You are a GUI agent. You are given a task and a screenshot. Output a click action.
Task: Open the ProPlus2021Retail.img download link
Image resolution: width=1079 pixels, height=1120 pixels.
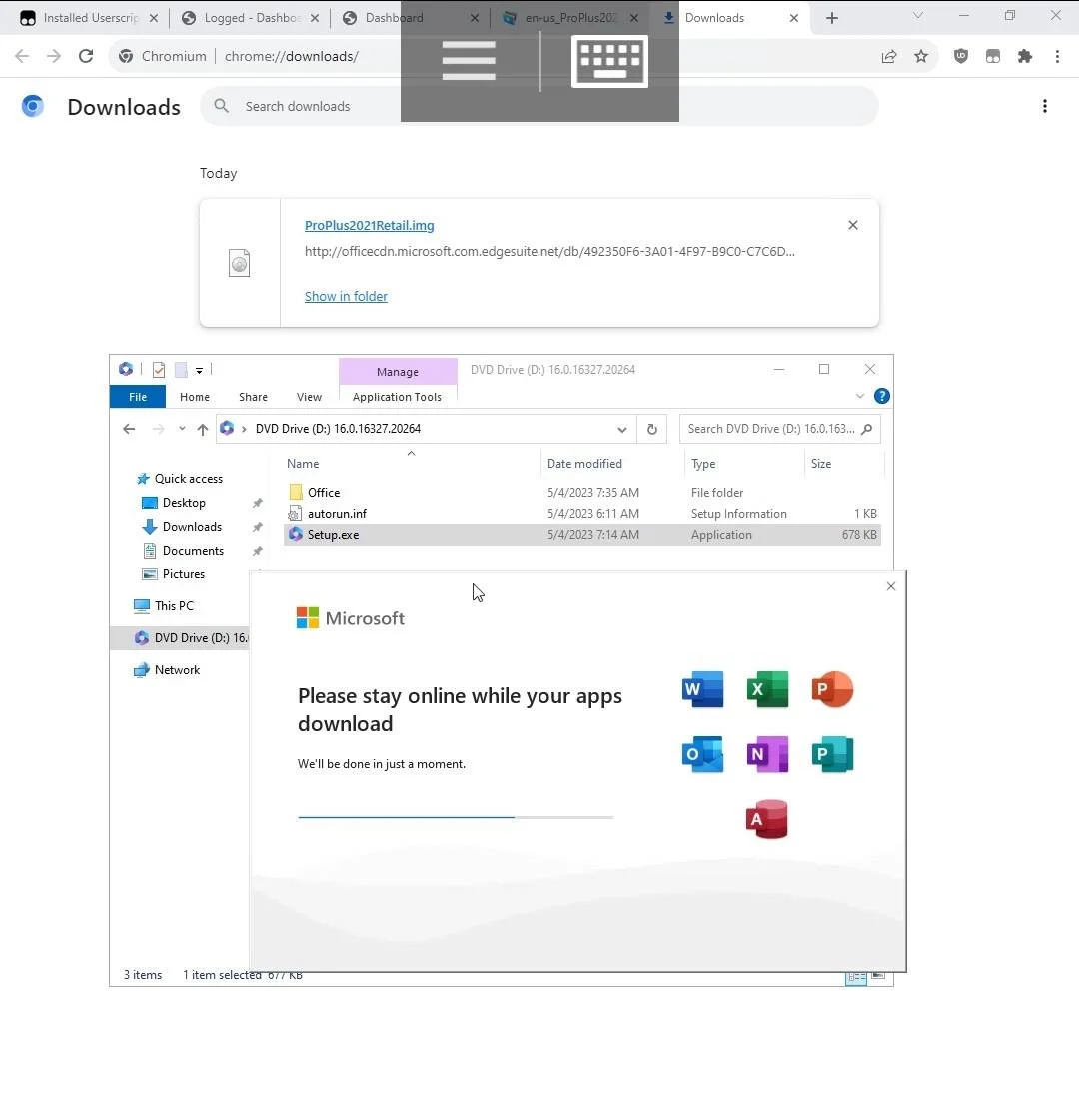pos(370,225)
